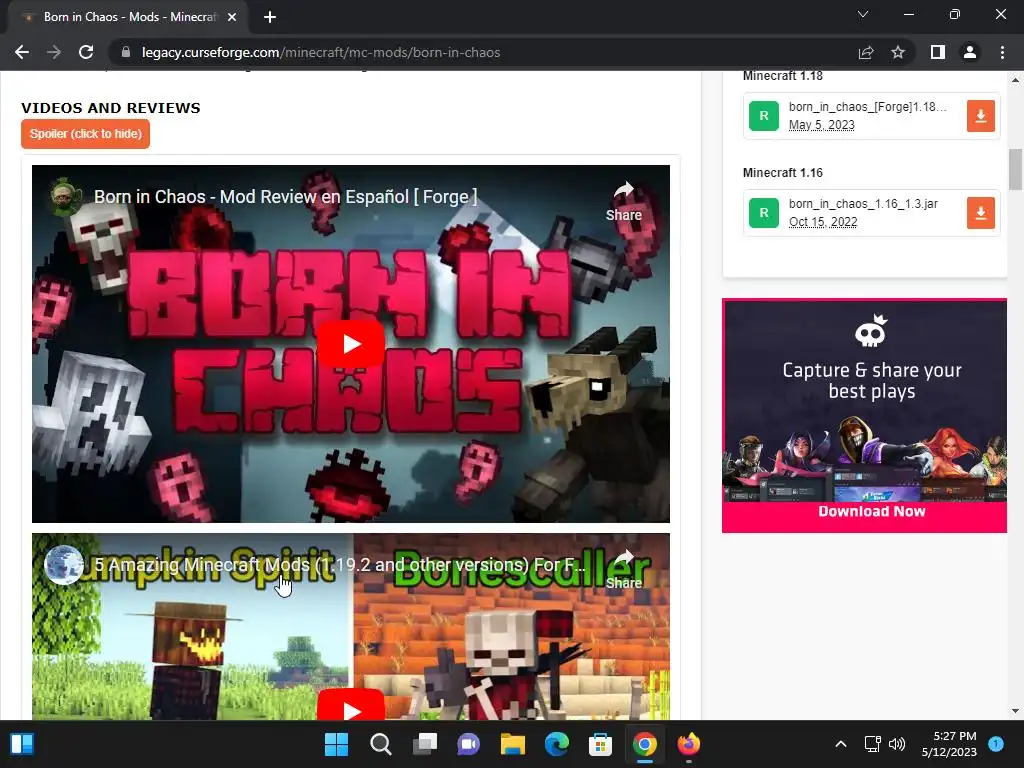Viewport: 1024px width, 768px height.
Task: Expand hidden system tray icons
Action: 841,744
